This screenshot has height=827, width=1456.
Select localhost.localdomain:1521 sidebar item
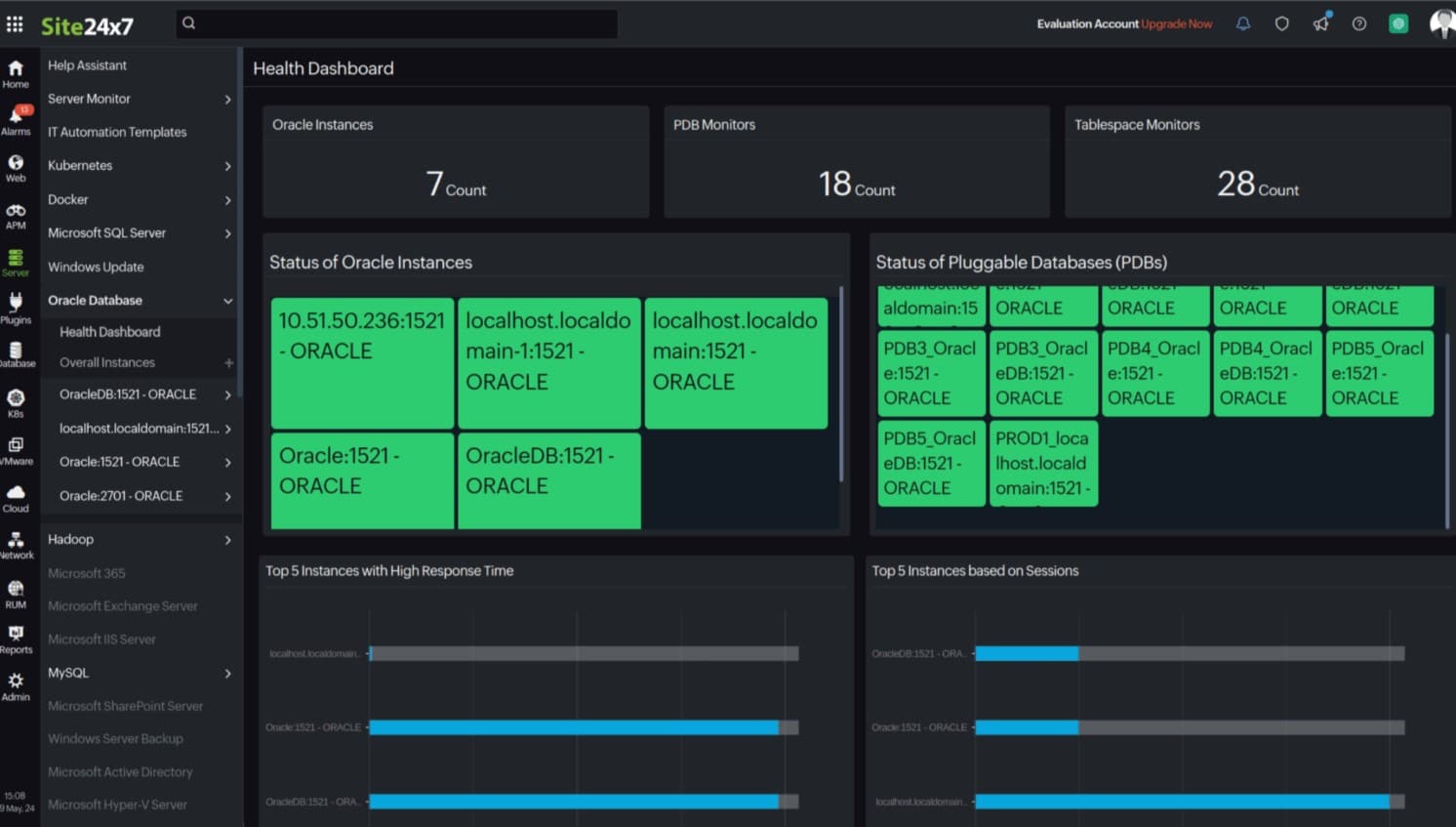[139, 429]
